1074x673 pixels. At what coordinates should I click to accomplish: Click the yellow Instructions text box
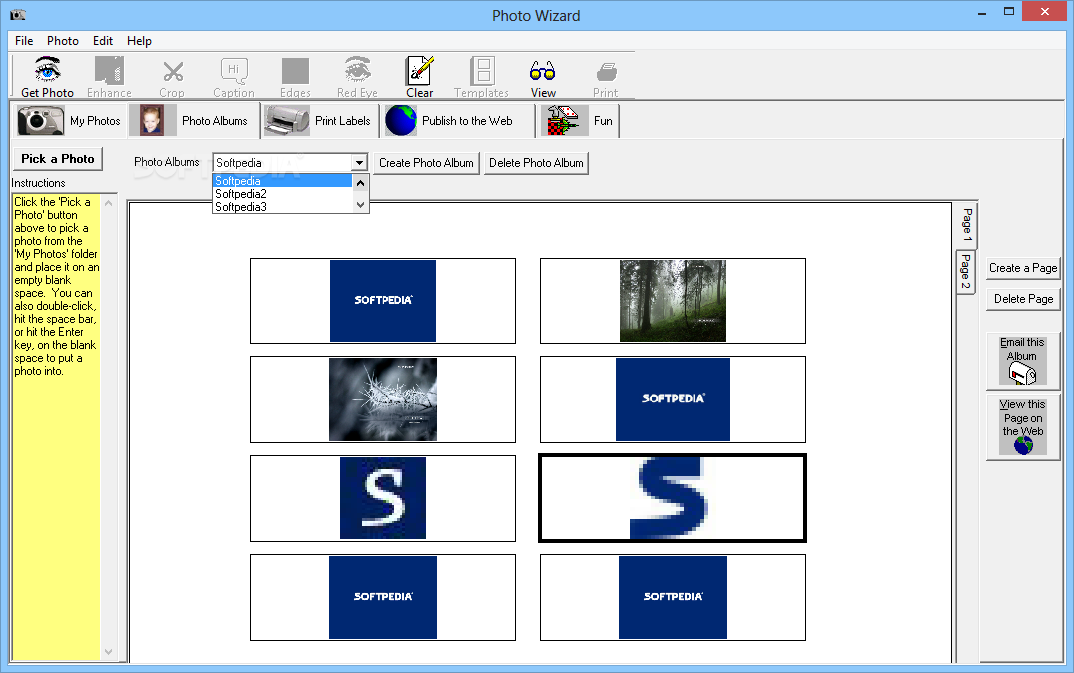click(x=56, y=427)
